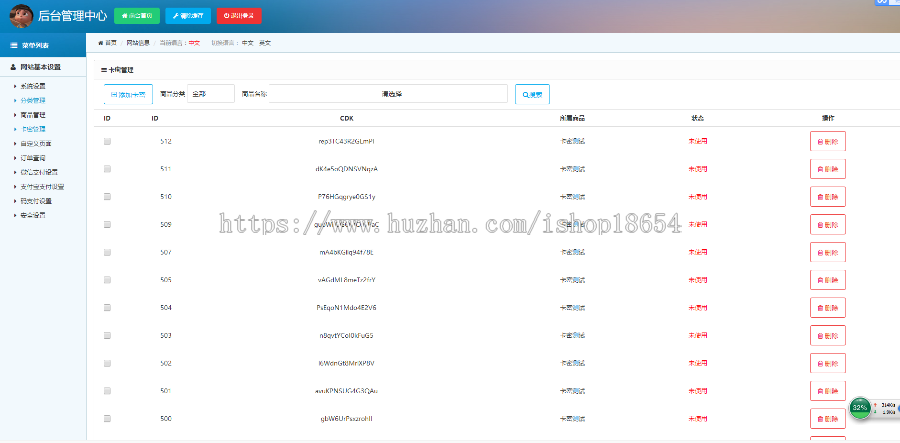Open 订单查询 in sidebar
Image resolution: width=900 pixels, height=443 pixels.
(33, 158)
